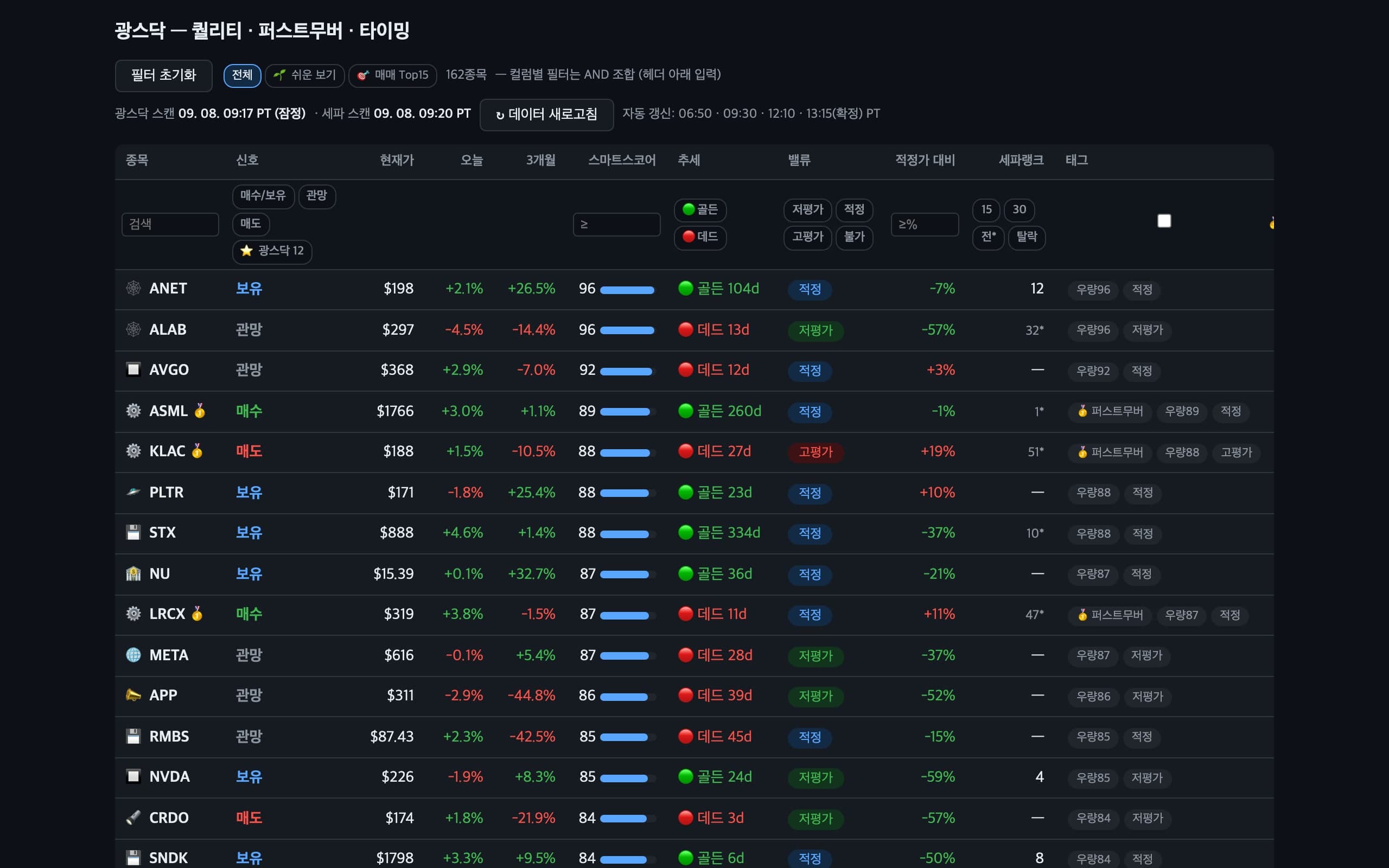The width and height of the screenshot is (1389, 868).
Task: Switch to 쉬운 보기 view
Action: (x=305, y=75)
